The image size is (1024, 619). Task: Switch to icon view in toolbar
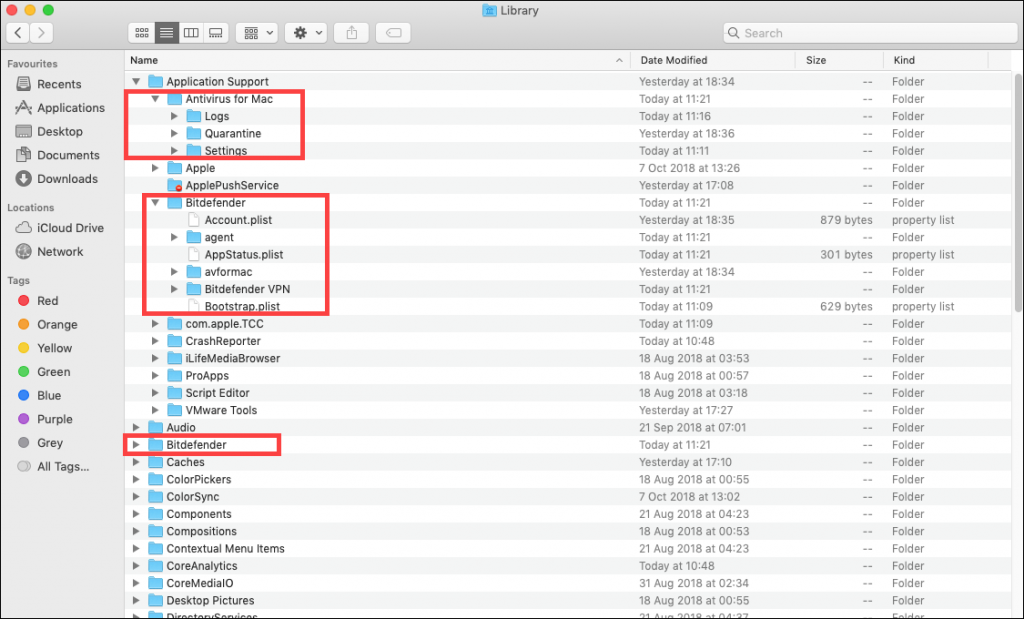(x=141, y=33)
